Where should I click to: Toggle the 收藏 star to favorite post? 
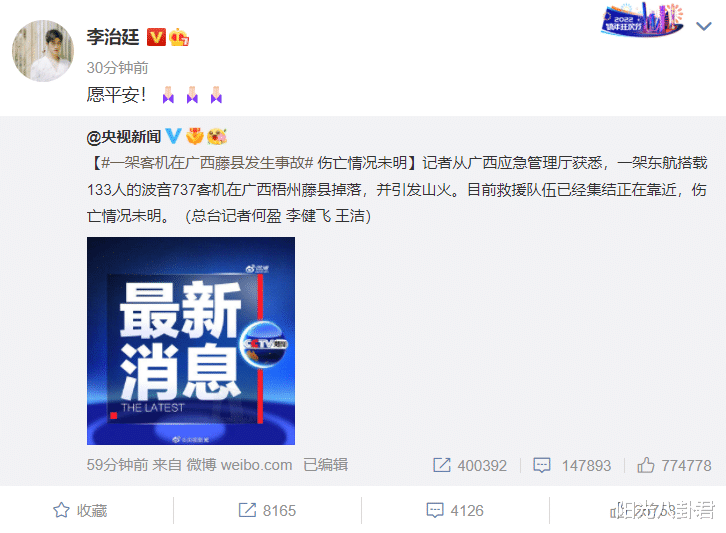coord(80,510)
